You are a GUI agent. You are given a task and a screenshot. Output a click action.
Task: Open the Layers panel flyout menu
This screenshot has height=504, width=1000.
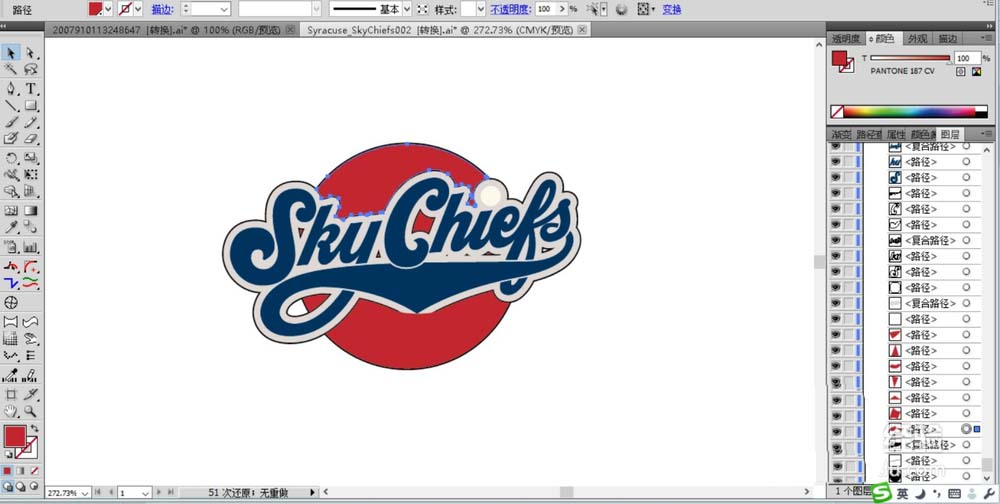click(x=988, y=134)
